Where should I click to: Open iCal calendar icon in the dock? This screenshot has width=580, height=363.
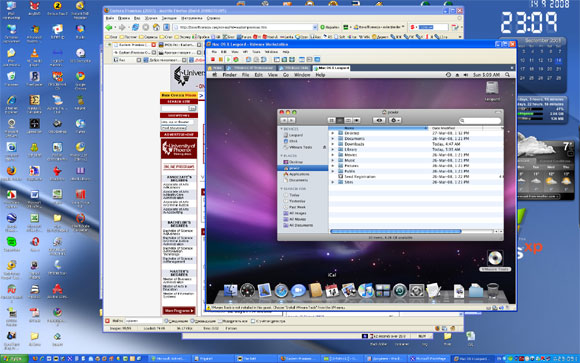click(331, 290)
